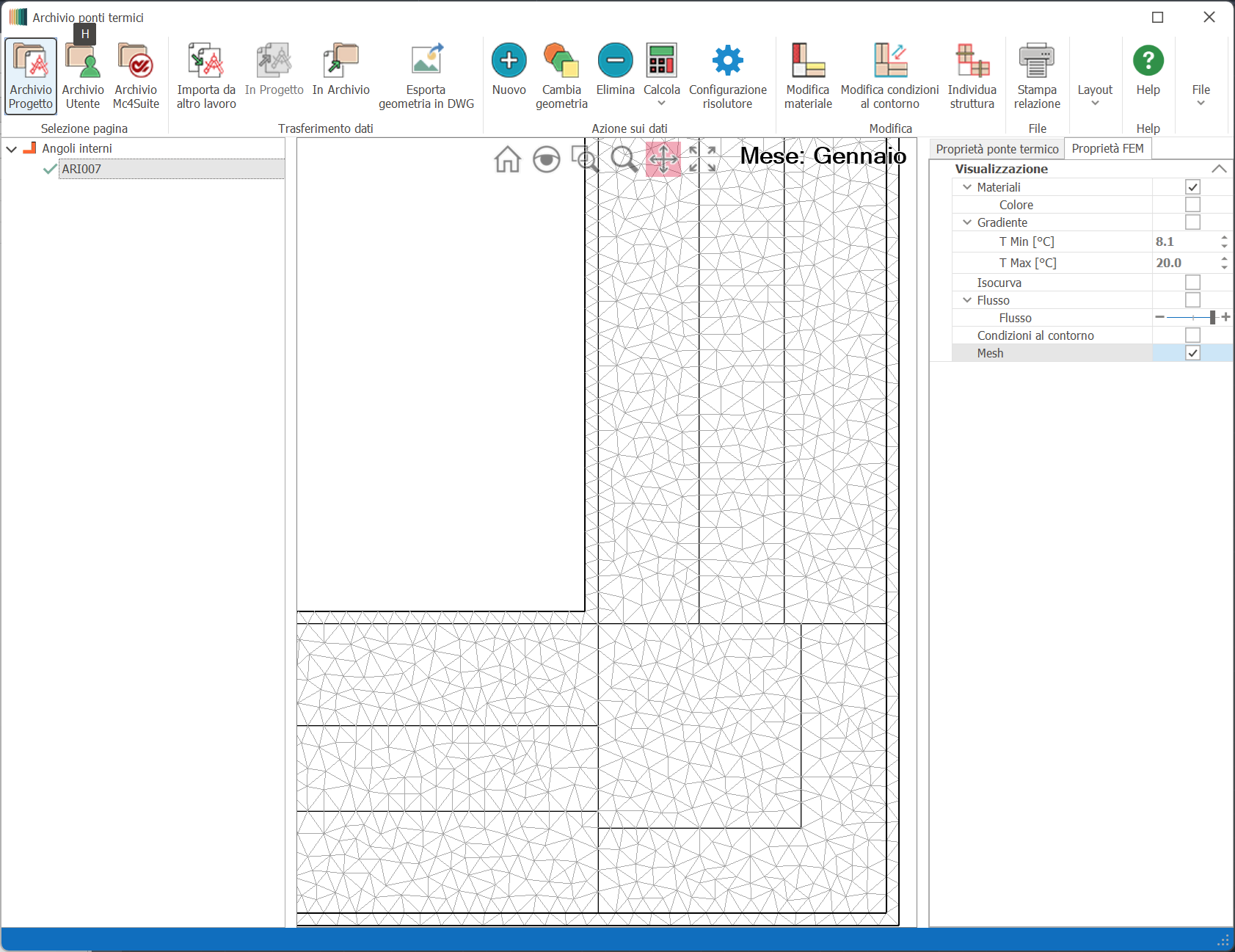The height and width of the screenshot is (952, 1235).
Task: Select the magnifier zoom tool
Action: 624,159
